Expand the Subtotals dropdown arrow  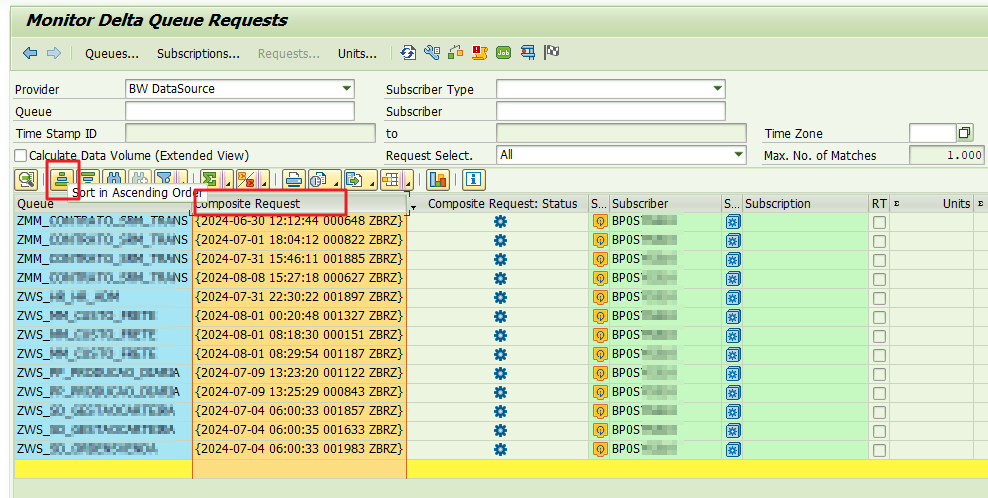tap(262, 180)
